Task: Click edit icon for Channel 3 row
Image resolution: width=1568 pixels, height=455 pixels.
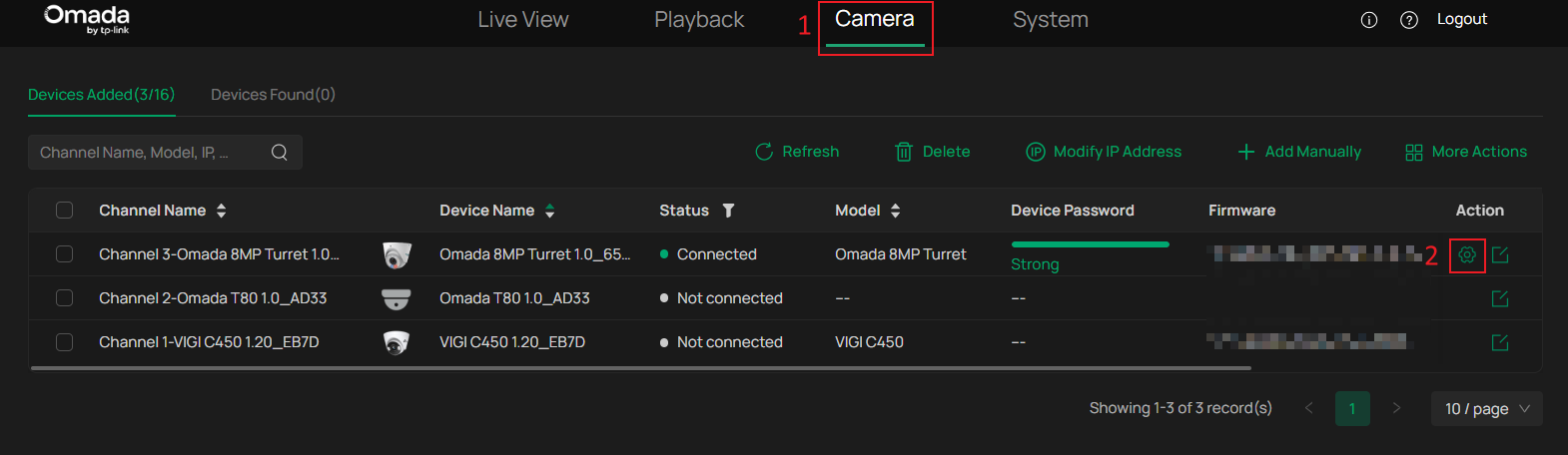Action: tap(1500, 254)
